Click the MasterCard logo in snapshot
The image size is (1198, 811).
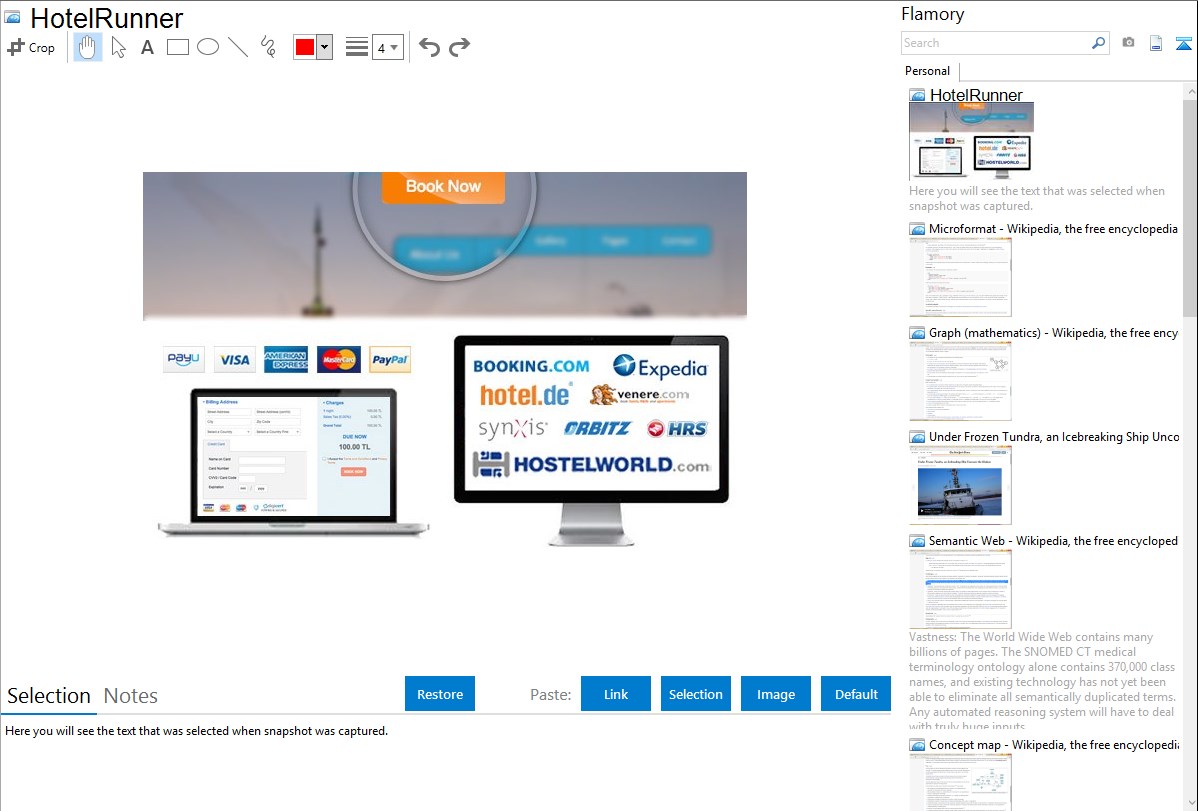click(338, 359)
